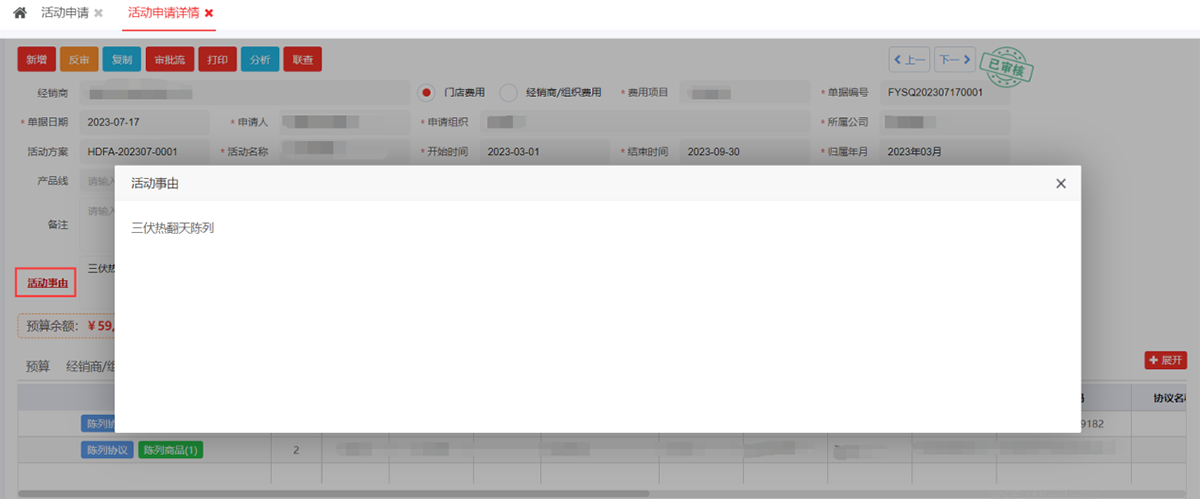1200x499 pixels.
Task: Click the 打印 print button
Action: pos(217,60)
